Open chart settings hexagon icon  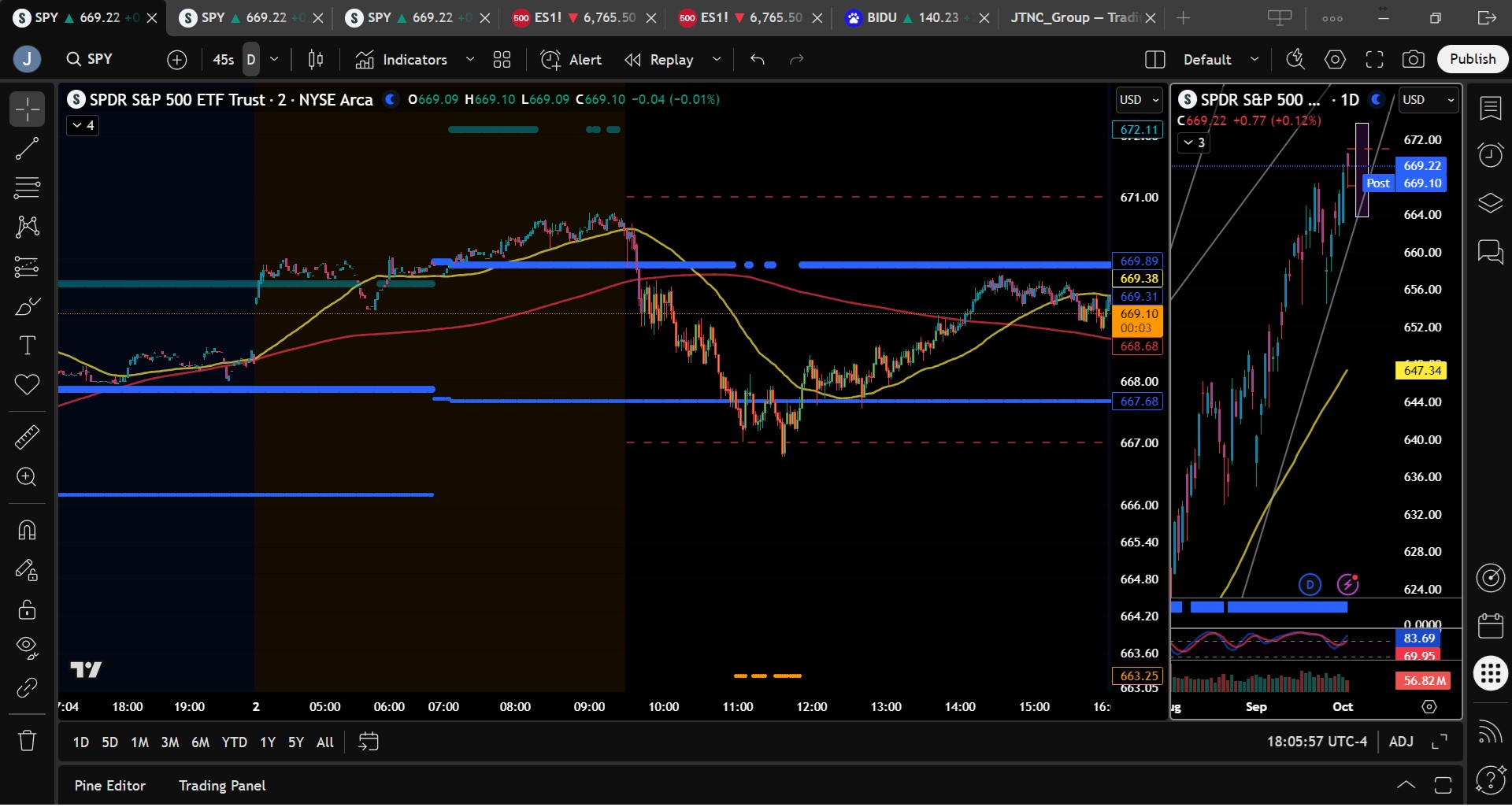(1335, 59)
